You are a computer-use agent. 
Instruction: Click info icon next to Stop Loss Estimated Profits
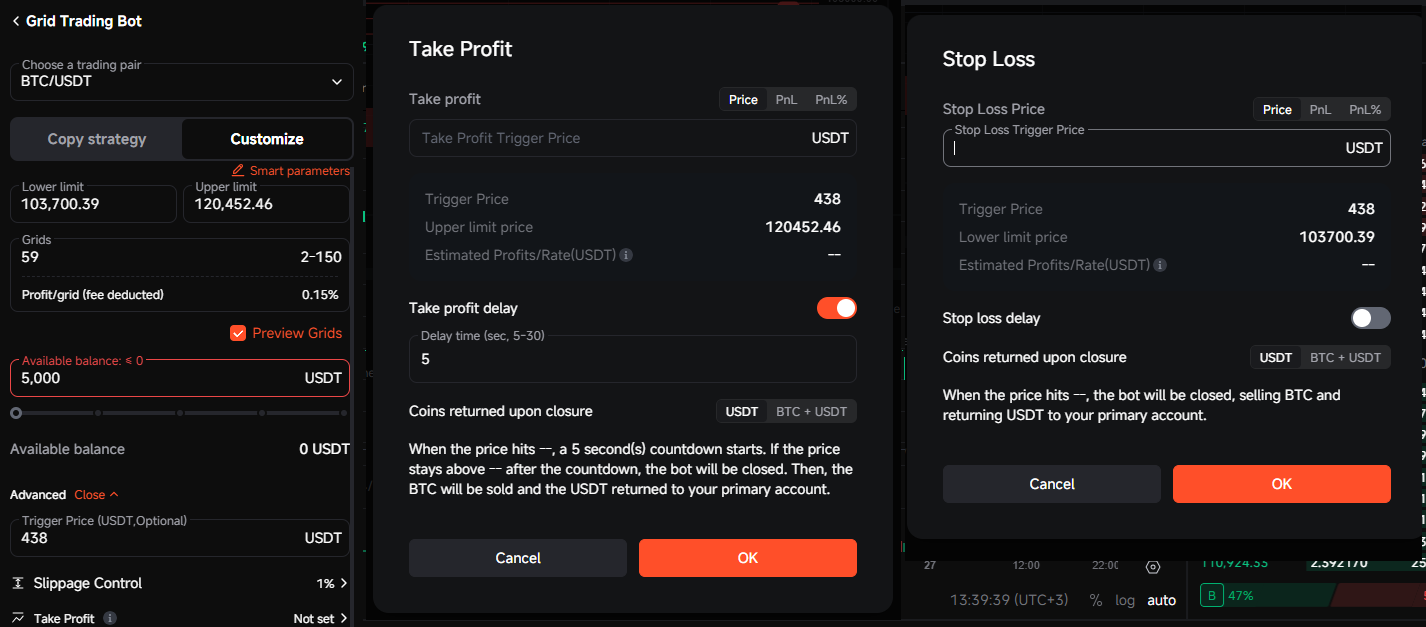coord(1160,265)
